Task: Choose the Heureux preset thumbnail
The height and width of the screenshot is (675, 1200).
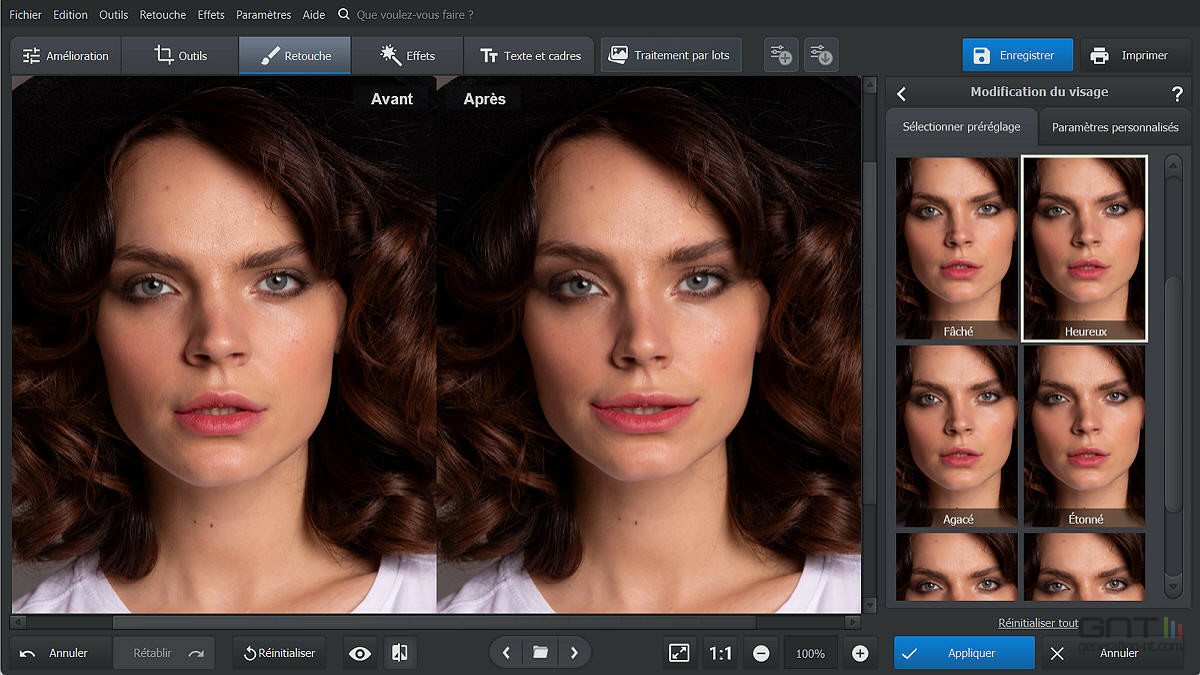Action: [1085, 248]
